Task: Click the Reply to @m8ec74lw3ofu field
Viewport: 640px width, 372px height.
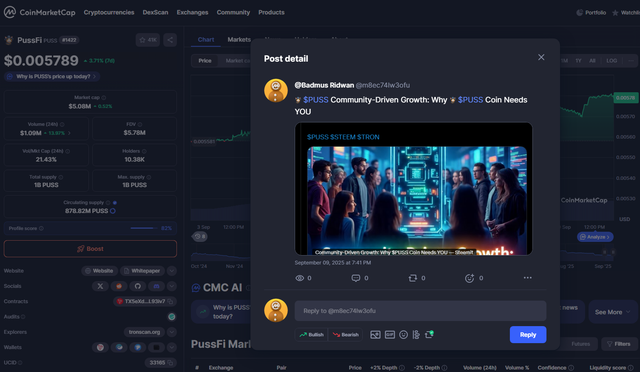Action: pyautogui.click(x=420, y=311)
